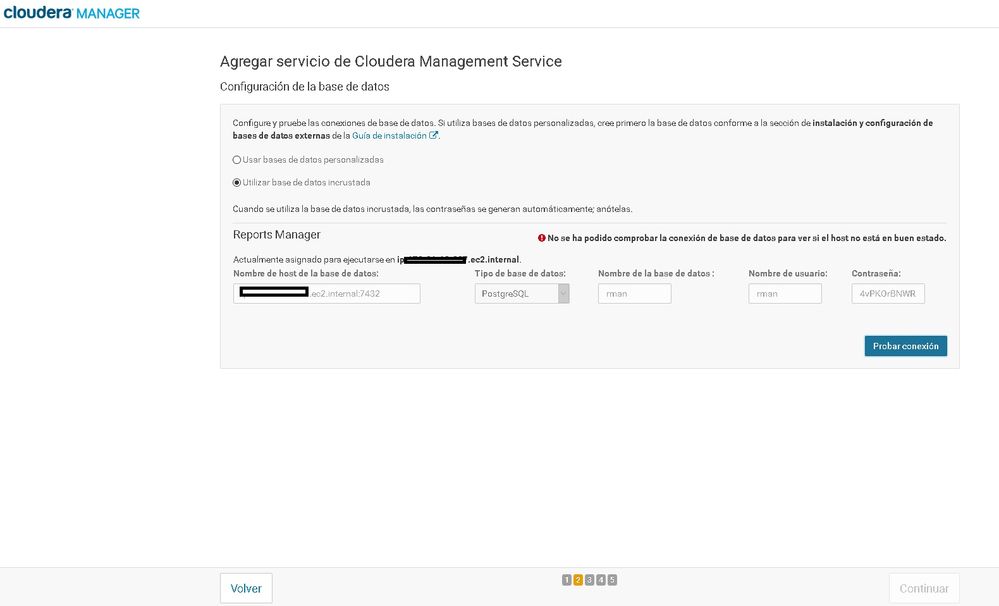Click the database host name input field
This screenshot has width=999, height=606.
coord(327,293)
